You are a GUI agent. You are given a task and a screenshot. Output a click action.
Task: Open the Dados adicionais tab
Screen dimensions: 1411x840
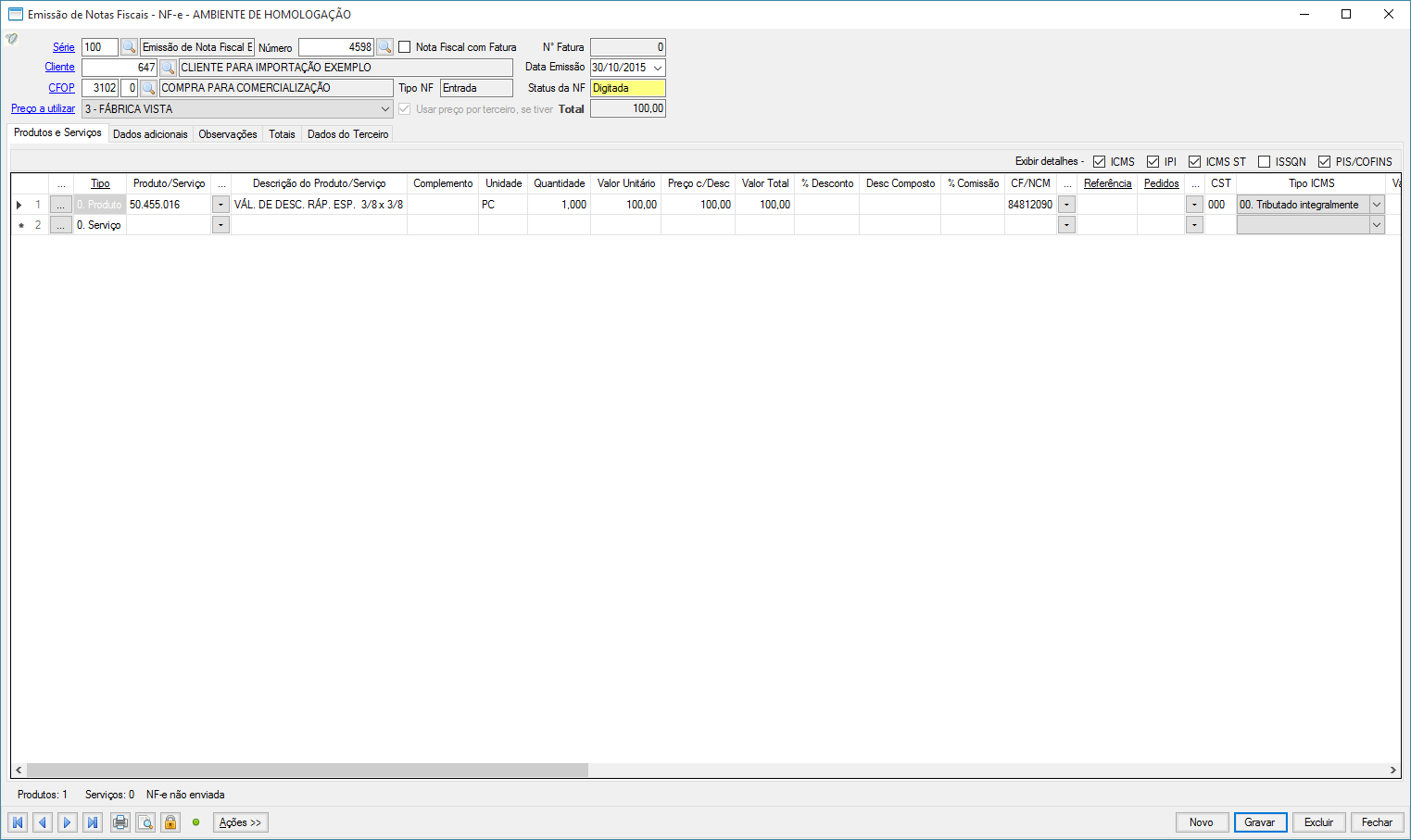(150, 134)
